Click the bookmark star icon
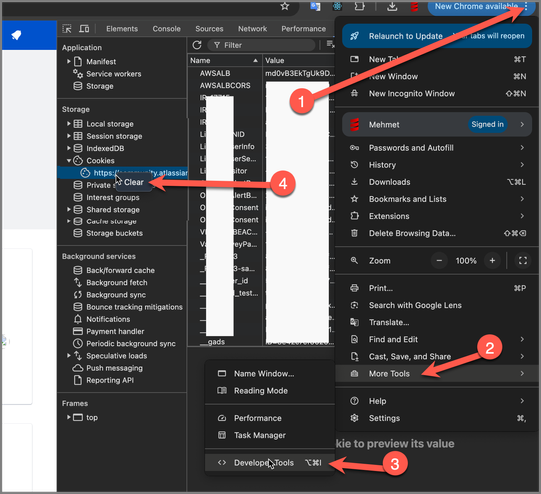Screen dimensions: 541x494 pyautogui.click(x=285, y=6)
